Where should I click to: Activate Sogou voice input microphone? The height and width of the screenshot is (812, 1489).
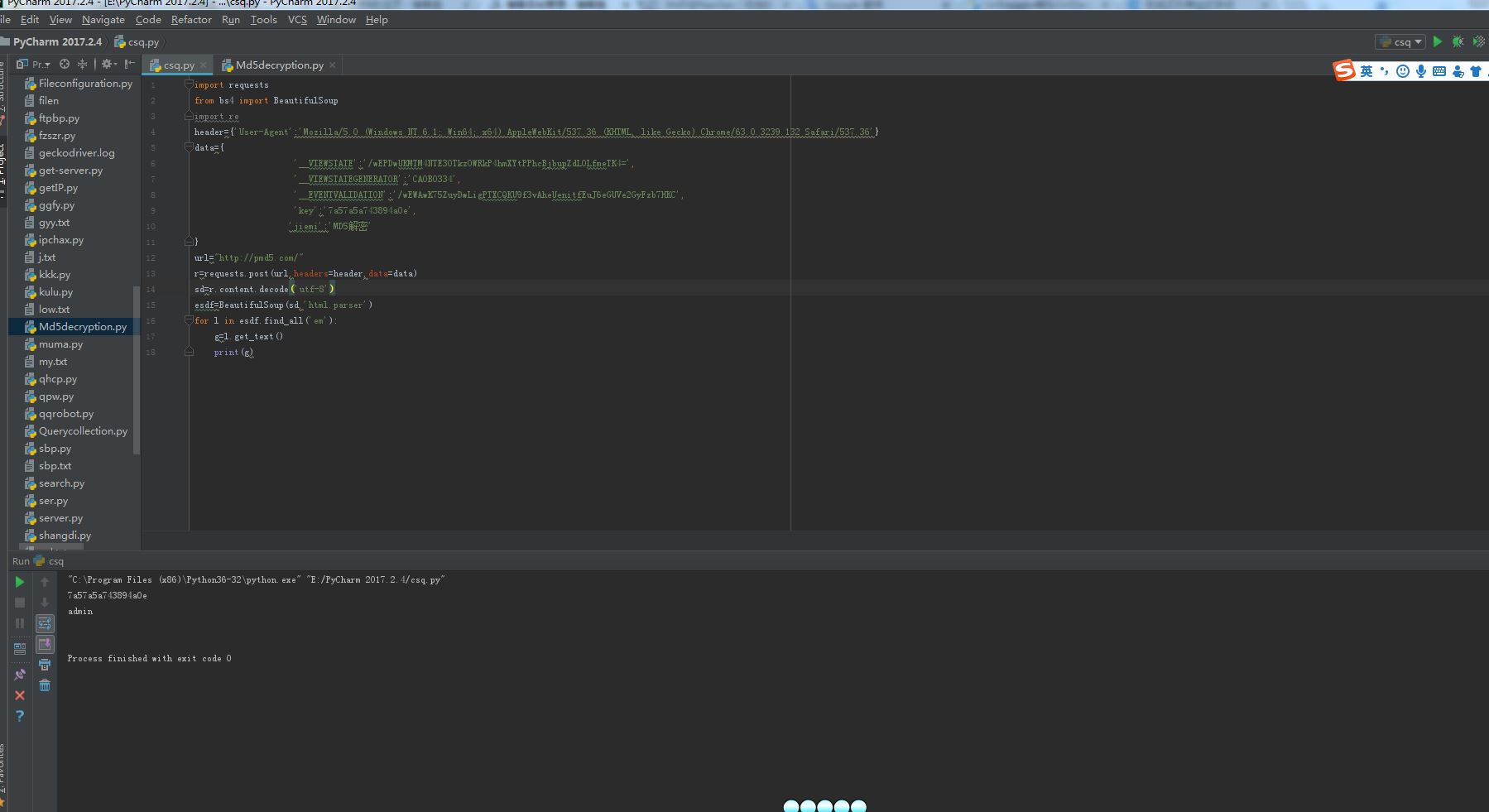[x=1420, y=71]
